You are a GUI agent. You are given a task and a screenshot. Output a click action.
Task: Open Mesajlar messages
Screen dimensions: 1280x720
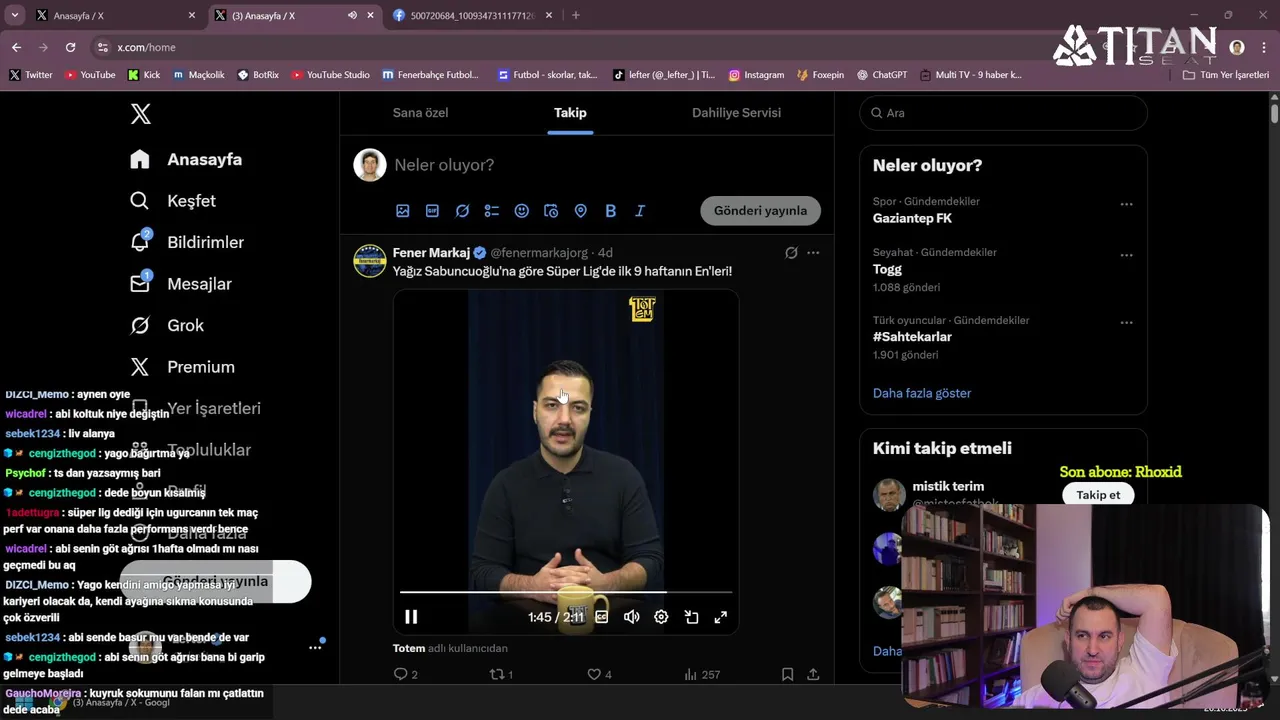pos(181,284)
